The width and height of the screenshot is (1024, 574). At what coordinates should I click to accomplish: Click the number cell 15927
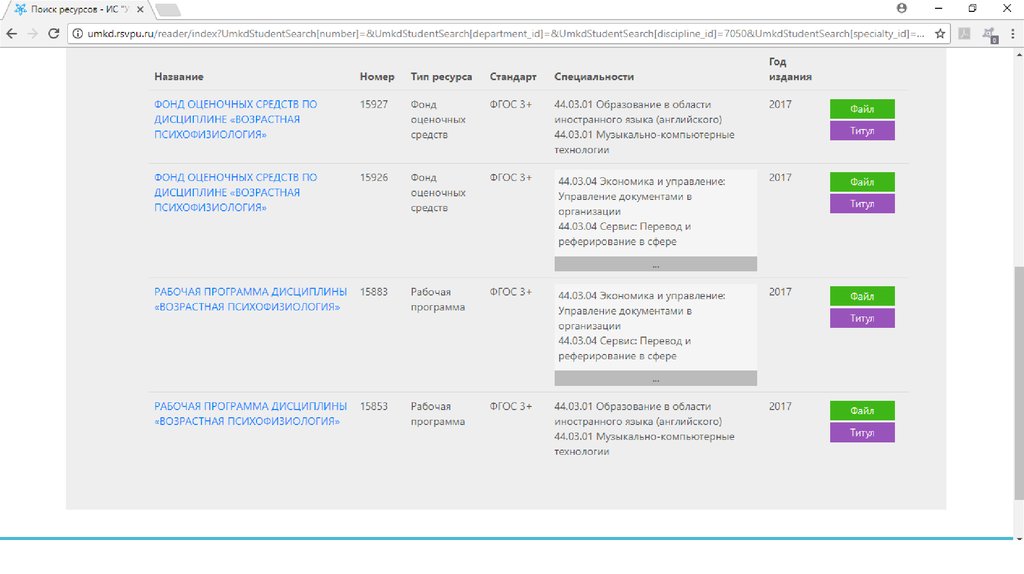point(374,104)
